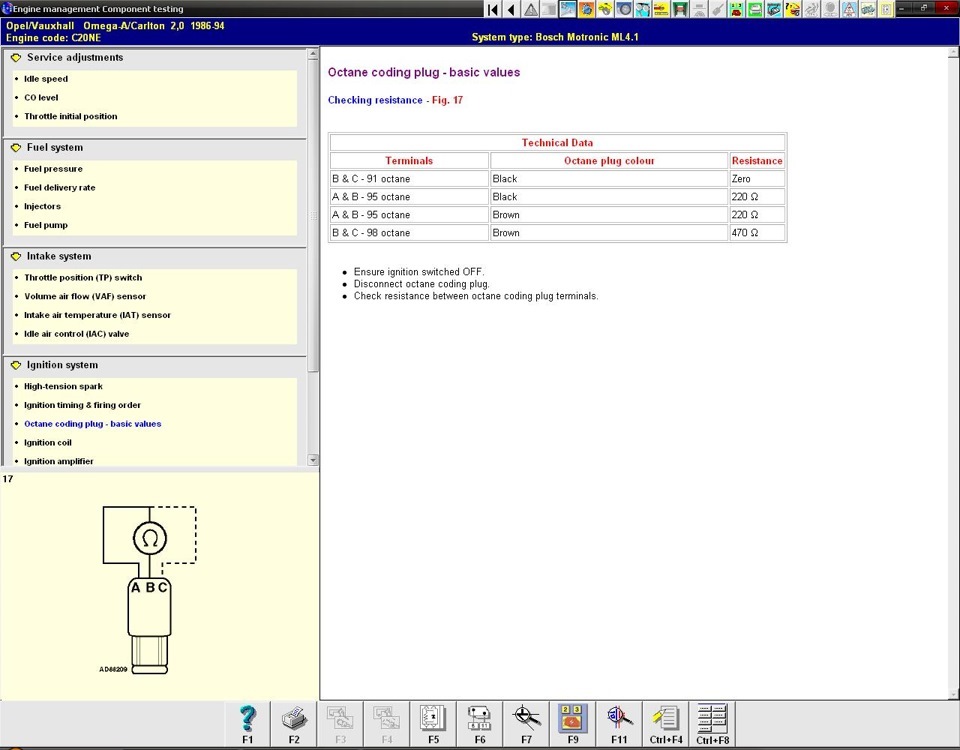Select the Ignition amplifier item
Screen dimensions: 960x750
(x=59, y=461)
